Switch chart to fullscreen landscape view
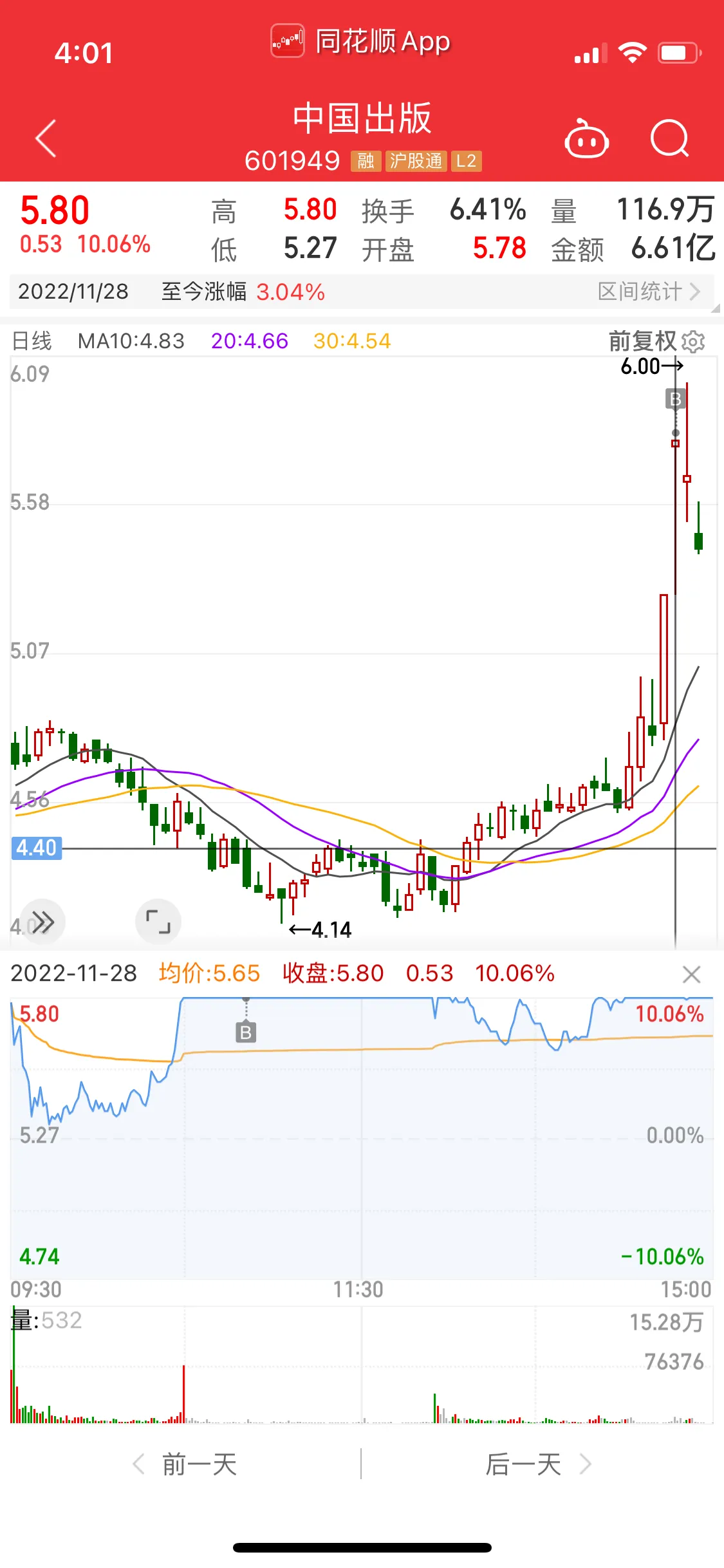Image resolution: width=724 pixels, height=1568 pixels. 158,922
